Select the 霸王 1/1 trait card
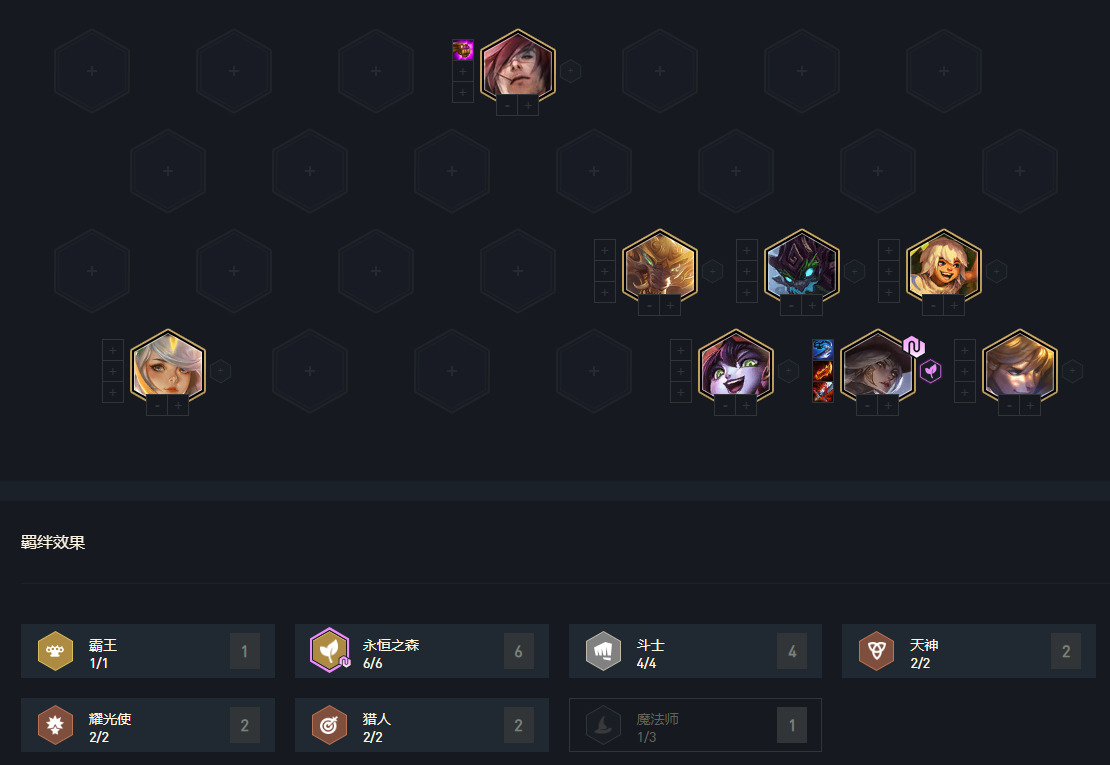Screen dimensions: 1110x765 click(148, 651)
